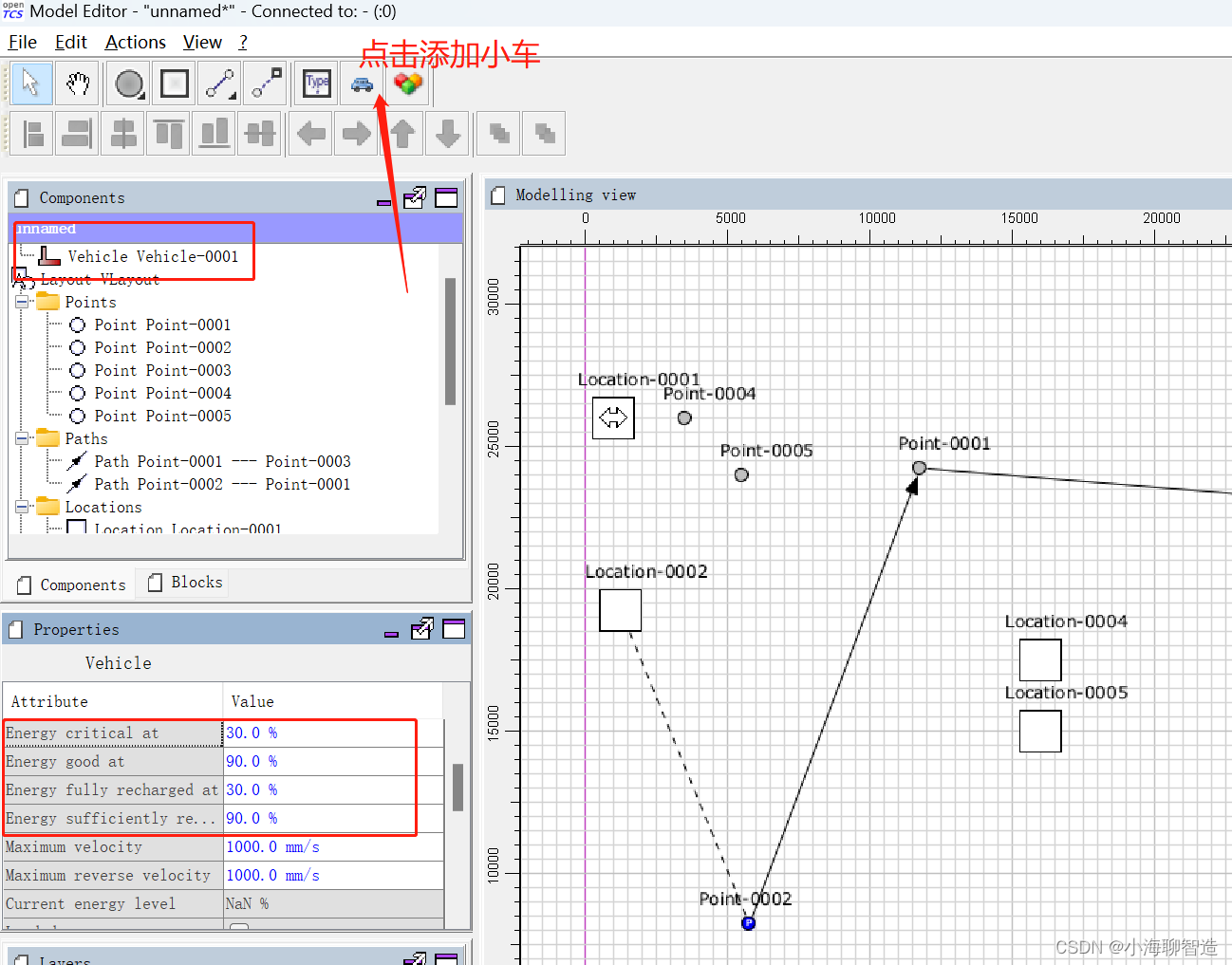Click the send to back icon

[544, 133]
